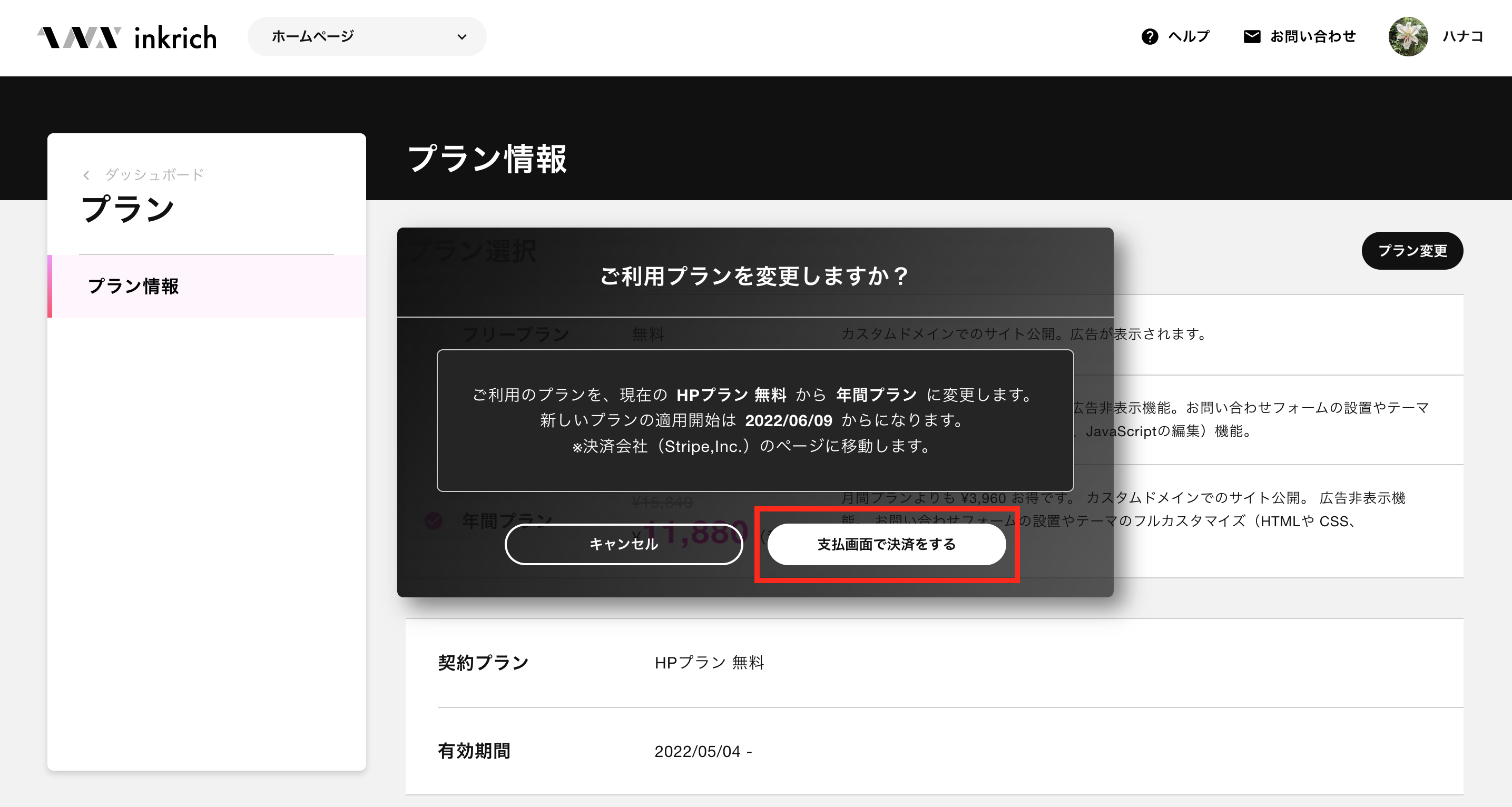Open the お問い合わせ link

tap(1312, 36)
